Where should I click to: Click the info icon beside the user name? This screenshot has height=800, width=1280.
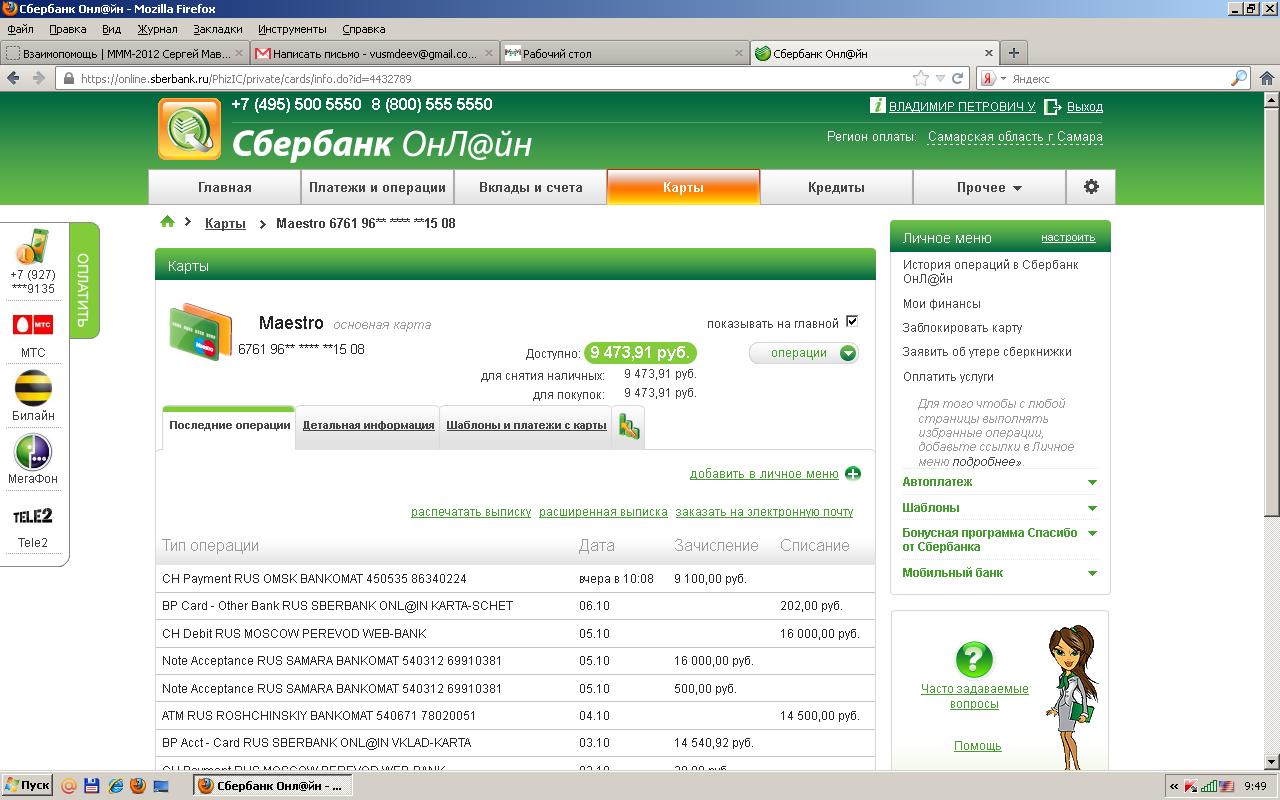point(878,106)
